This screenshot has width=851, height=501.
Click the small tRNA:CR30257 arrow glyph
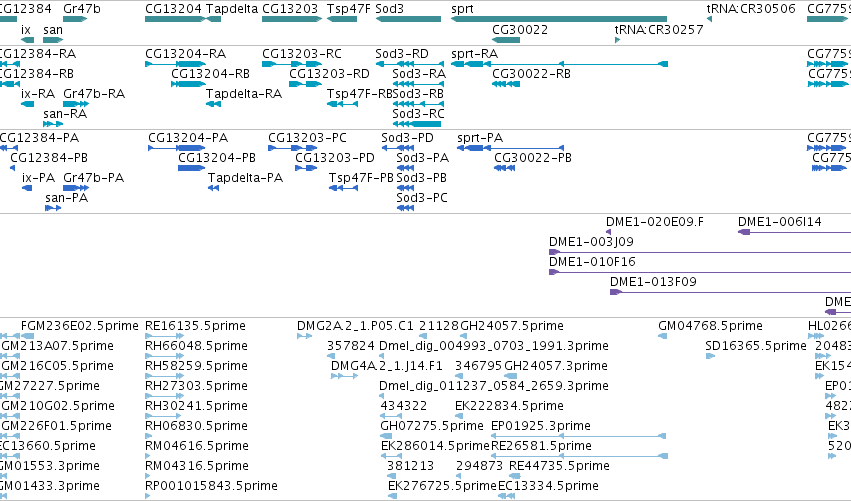(617, 40)
